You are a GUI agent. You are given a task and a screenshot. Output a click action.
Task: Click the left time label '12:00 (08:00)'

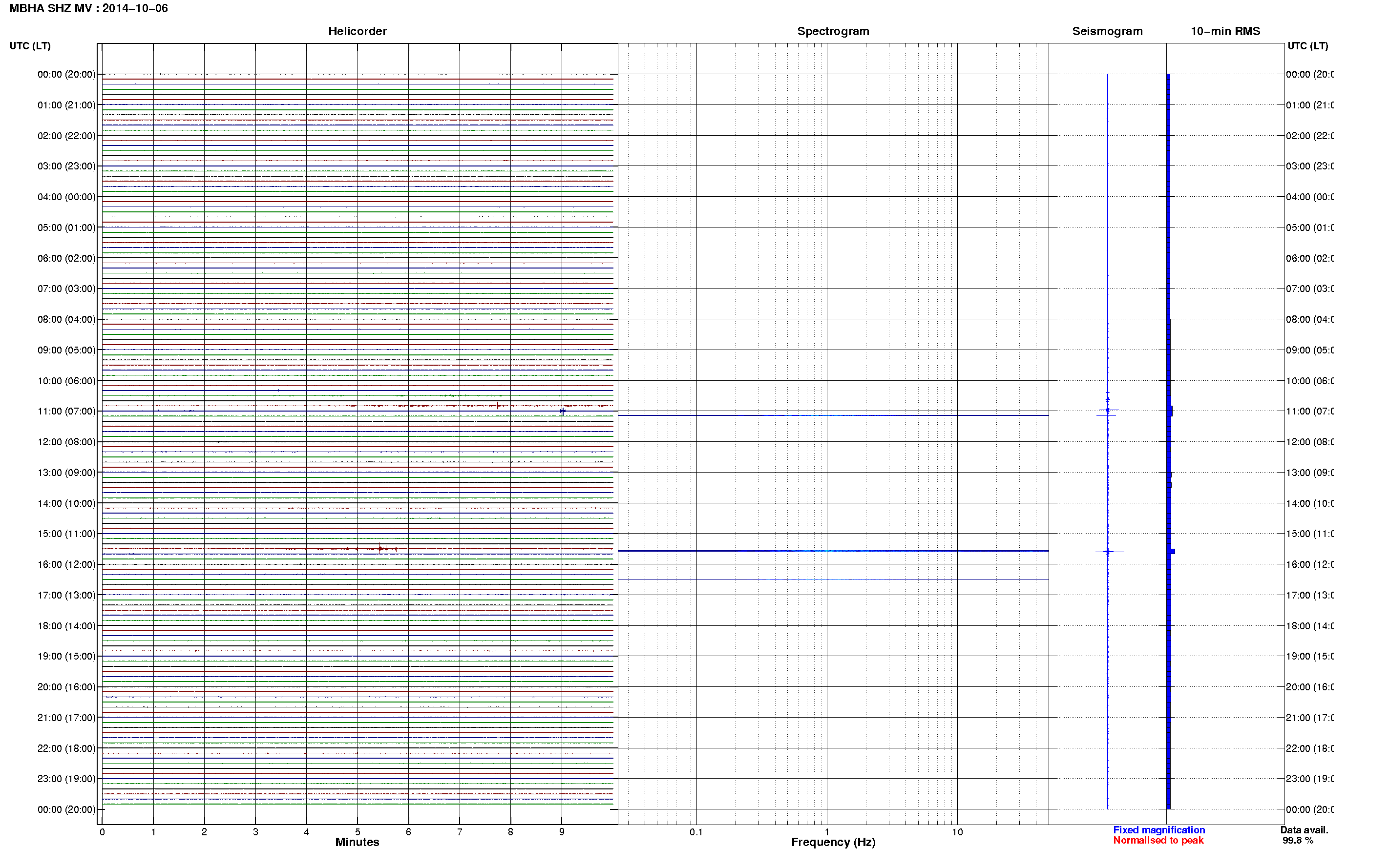click(66, 442)
